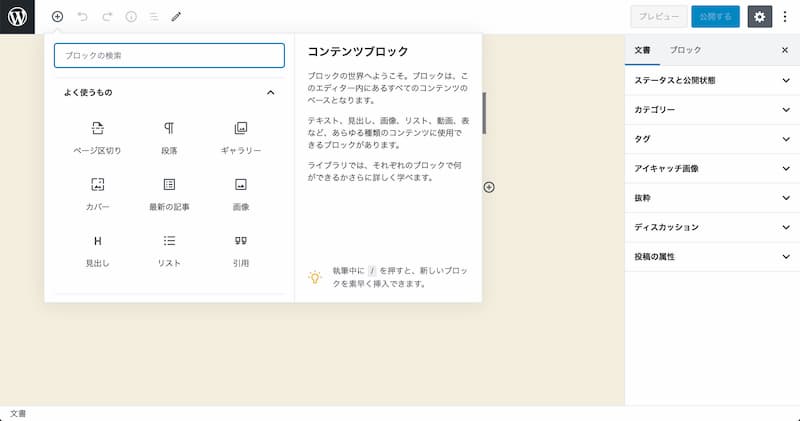Viewport: 800px width, 421px height.
Task: Select the pencil edit tool
Action: 176,17
